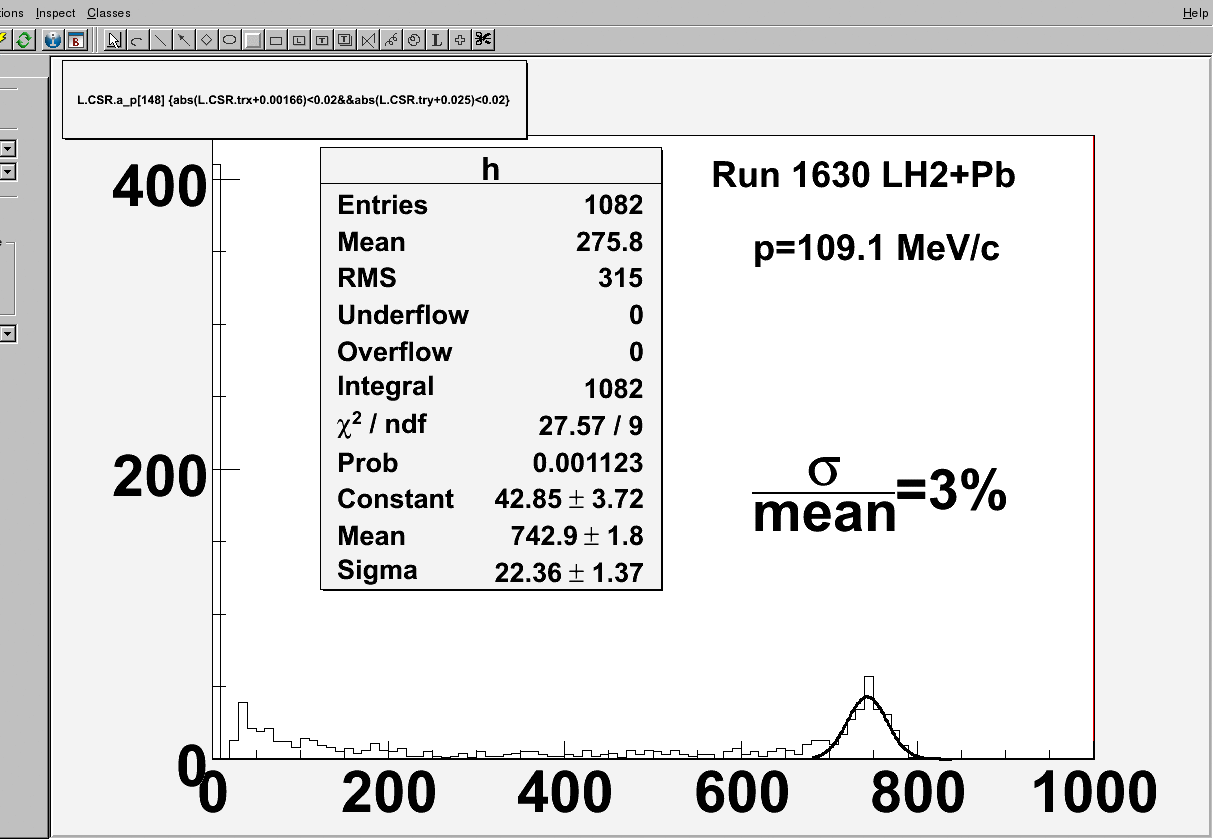
Task: Select the straight Line tool
Action: click(160, 40)
